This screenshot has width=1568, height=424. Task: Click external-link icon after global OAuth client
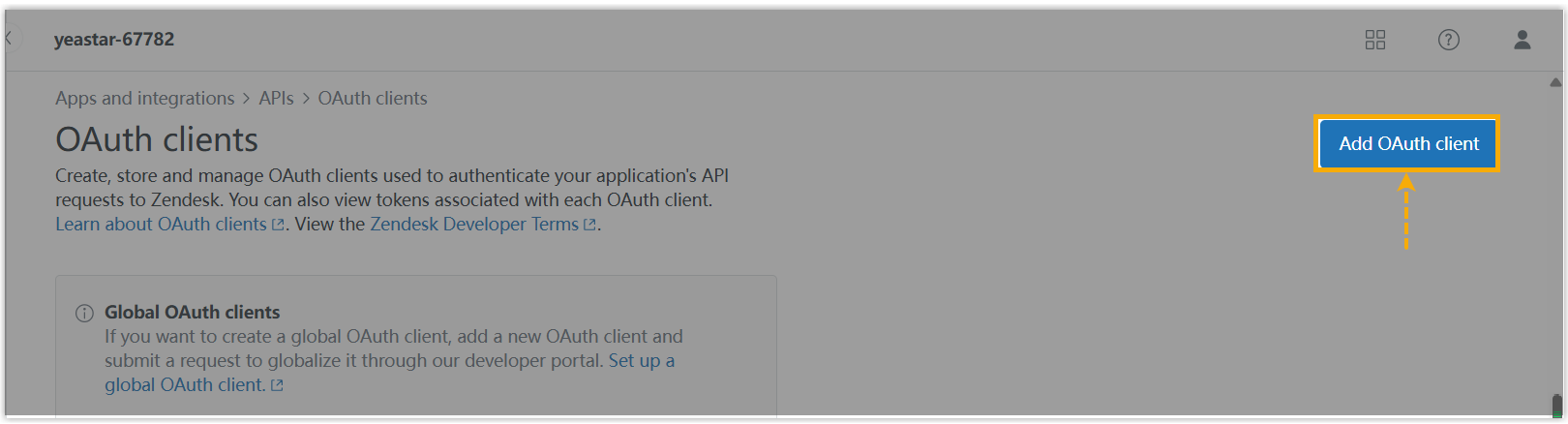pyautogui.click(x=277, y=385)
